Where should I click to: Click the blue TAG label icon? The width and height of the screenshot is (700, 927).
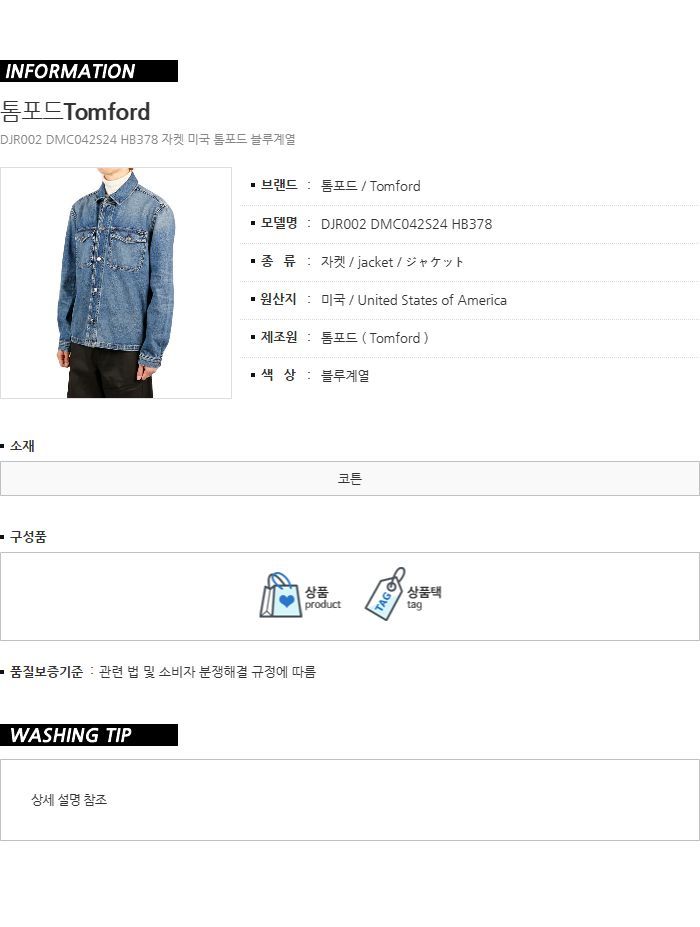pyautogui.click(x=385, y=594)
